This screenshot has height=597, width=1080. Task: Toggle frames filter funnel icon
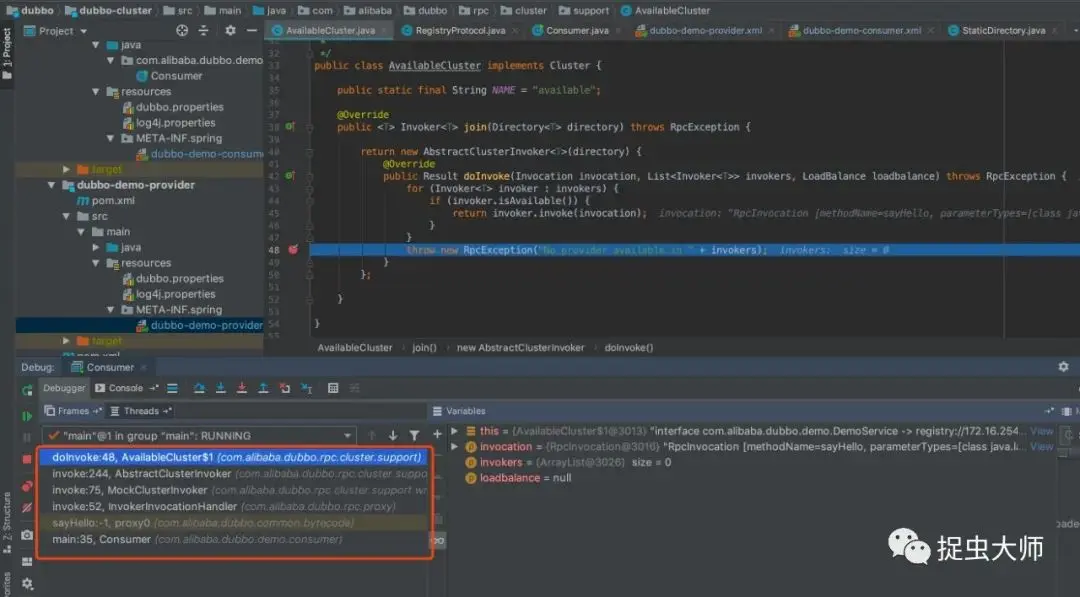(x=414, y=435)
